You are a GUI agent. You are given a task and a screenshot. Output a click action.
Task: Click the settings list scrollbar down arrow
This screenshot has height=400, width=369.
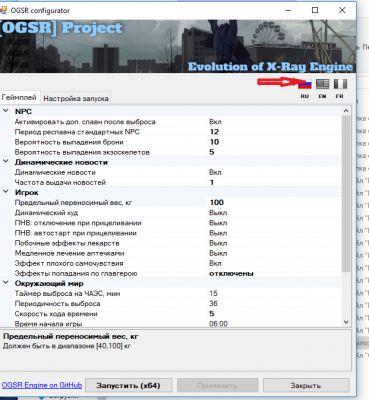click(x=346, y=322)
